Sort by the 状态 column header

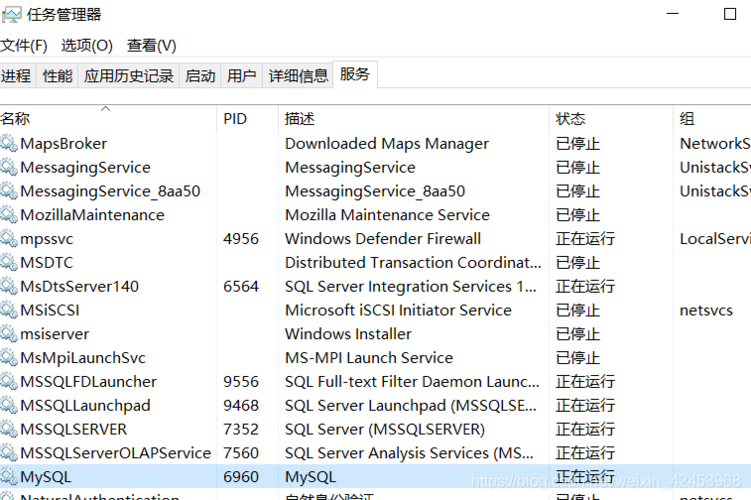click(x=611, y=118)
